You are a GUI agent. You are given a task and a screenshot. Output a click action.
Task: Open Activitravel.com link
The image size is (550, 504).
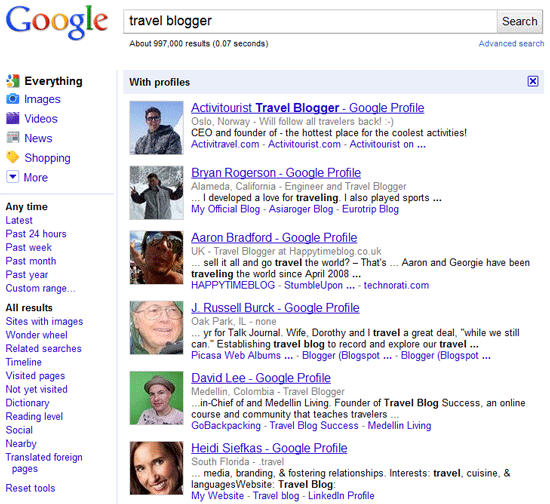click(x=225, y=144)
